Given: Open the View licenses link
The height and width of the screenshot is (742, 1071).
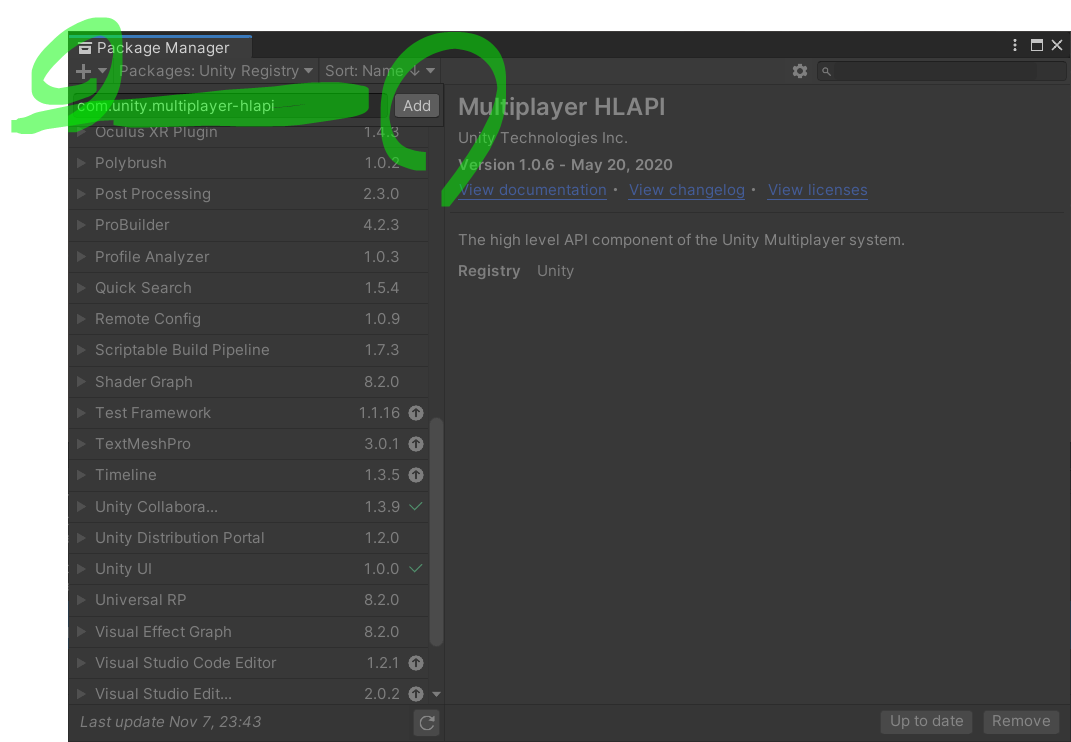Looking at the screenshot, I should [818, 190].
